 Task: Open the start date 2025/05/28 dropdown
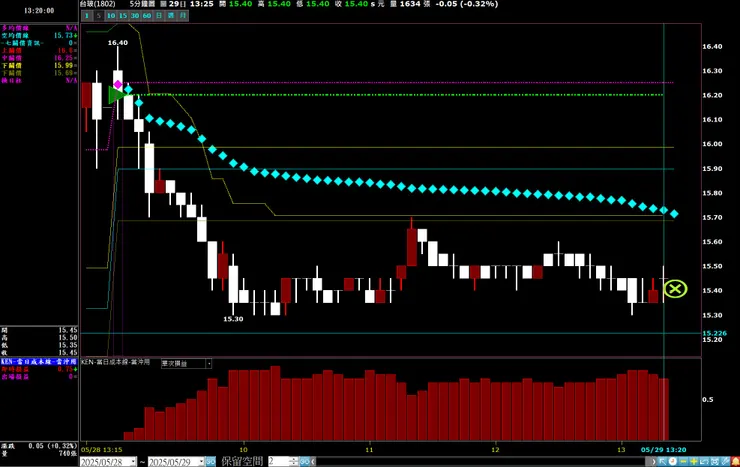tap(133, 462)
